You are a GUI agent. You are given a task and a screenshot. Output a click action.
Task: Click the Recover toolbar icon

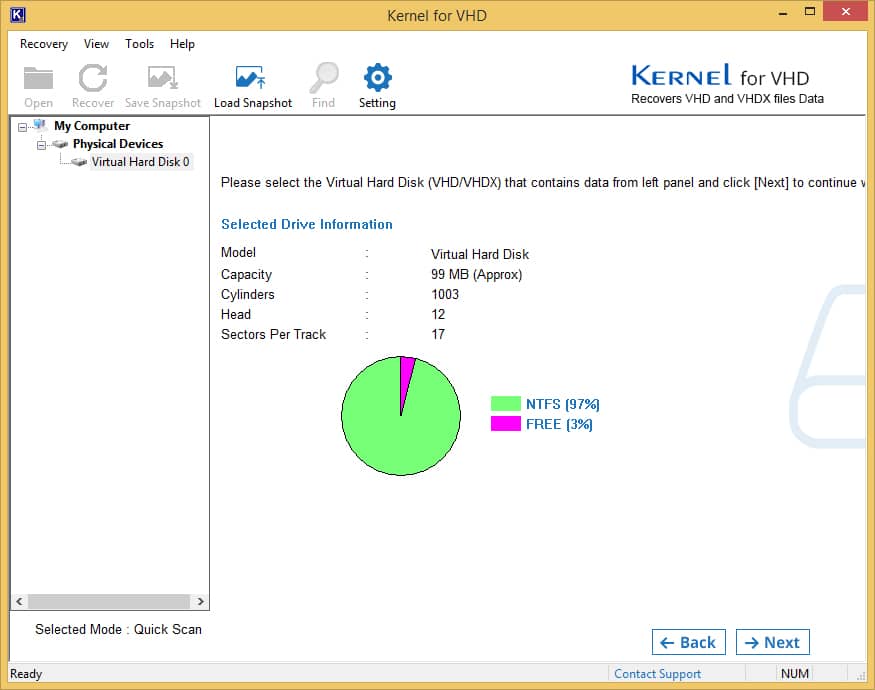(93, 79)
